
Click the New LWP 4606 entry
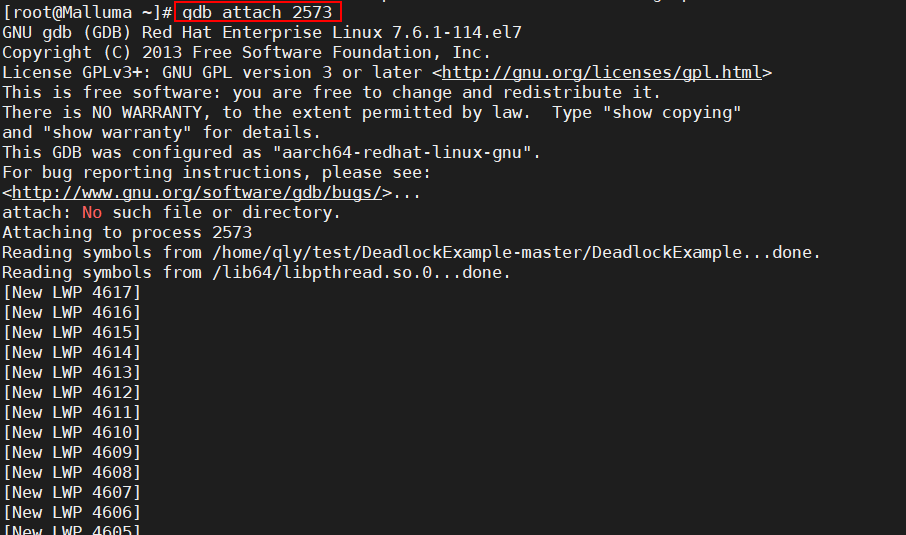[x=72, y=512]
